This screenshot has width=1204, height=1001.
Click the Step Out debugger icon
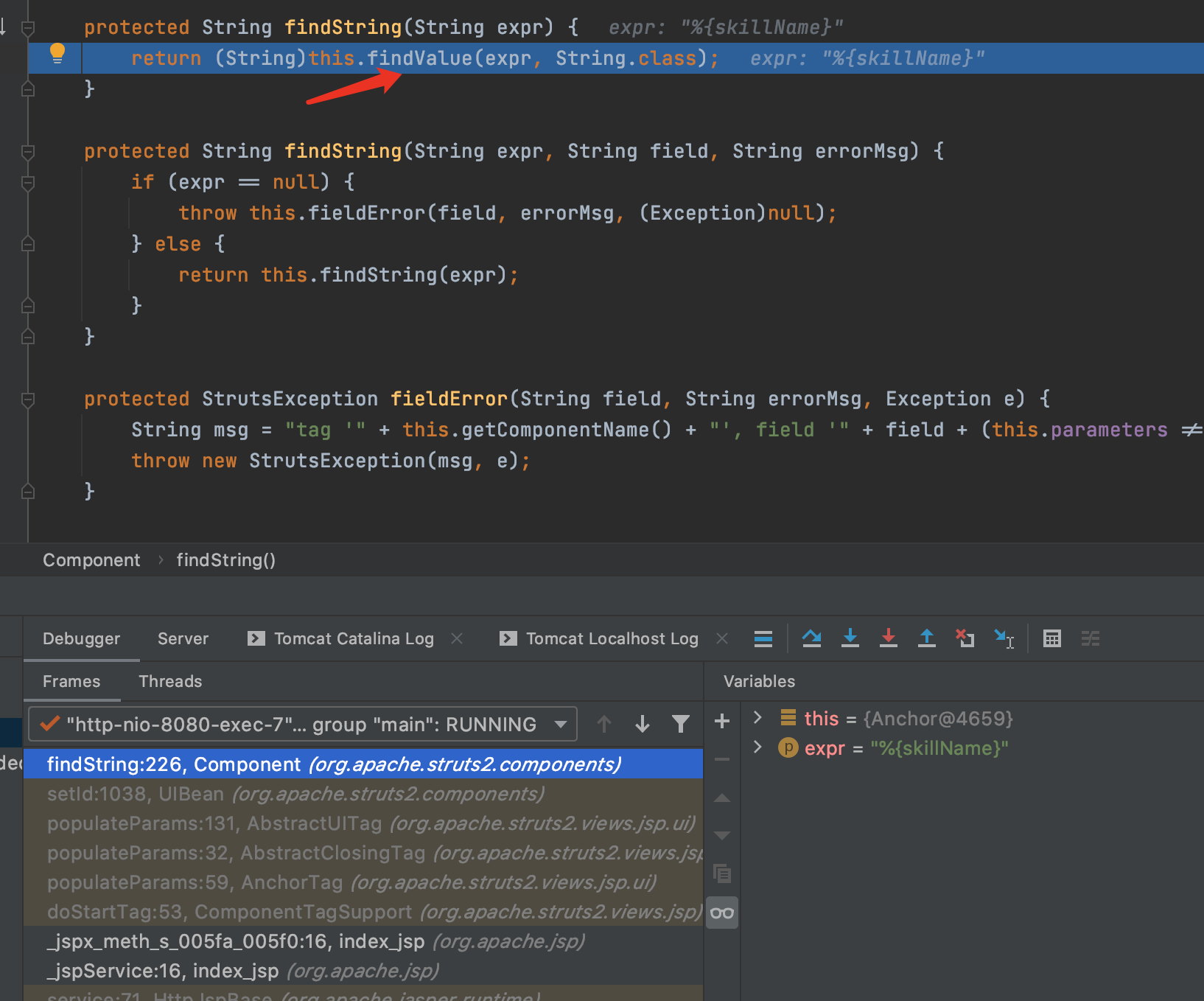pyautogui.click(x=927, y=638)
